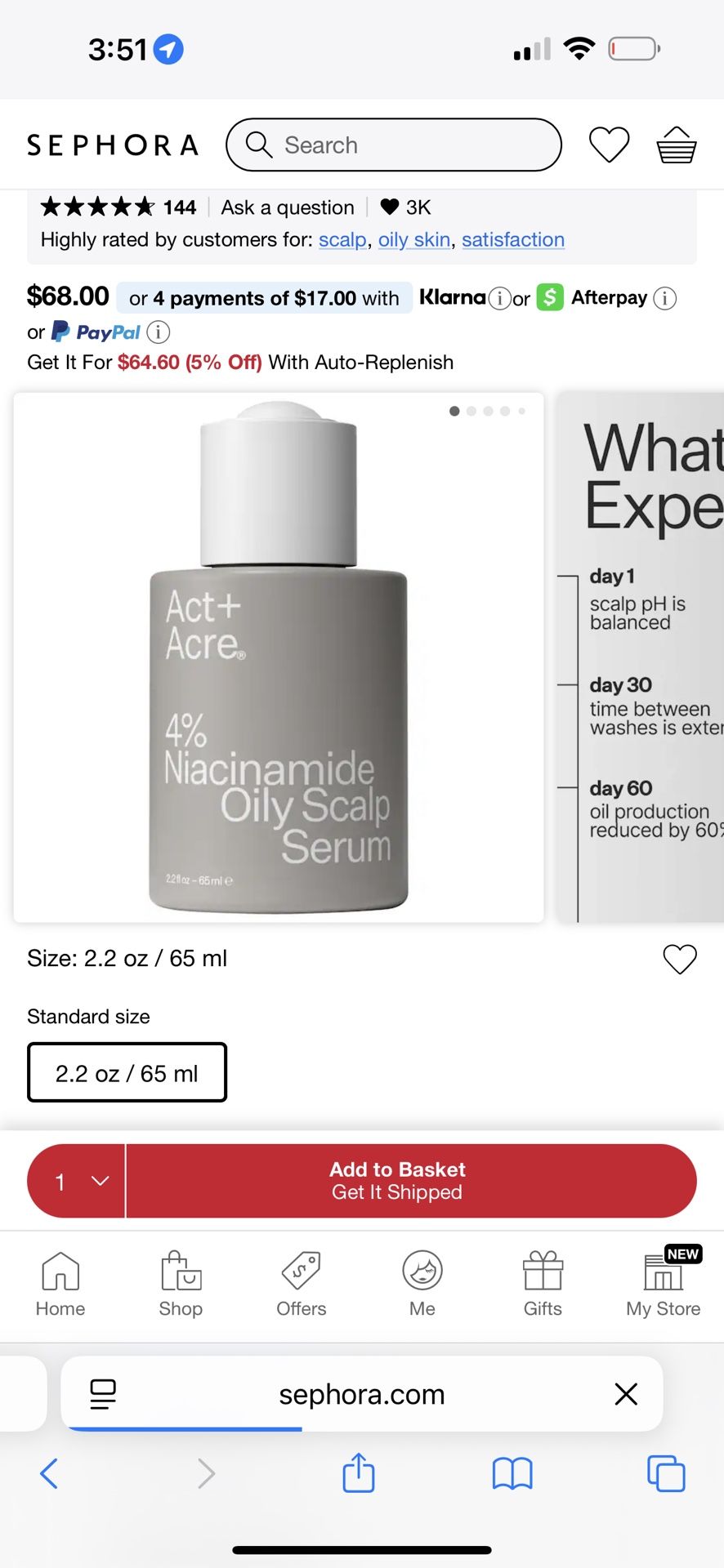The image size is (724, 1568).
Task: Switch to the My Store tab
Action: point(664,1285)
